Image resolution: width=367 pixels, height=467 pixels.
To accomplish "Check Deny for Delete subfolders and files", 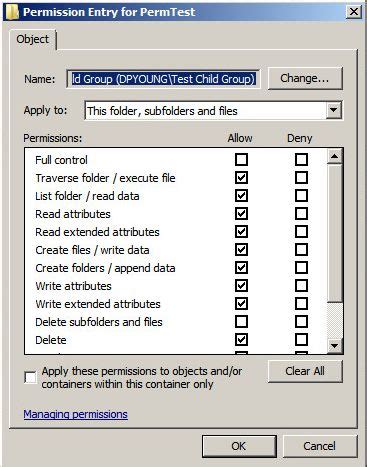I will pyautogui.click(x=301, y=322).
